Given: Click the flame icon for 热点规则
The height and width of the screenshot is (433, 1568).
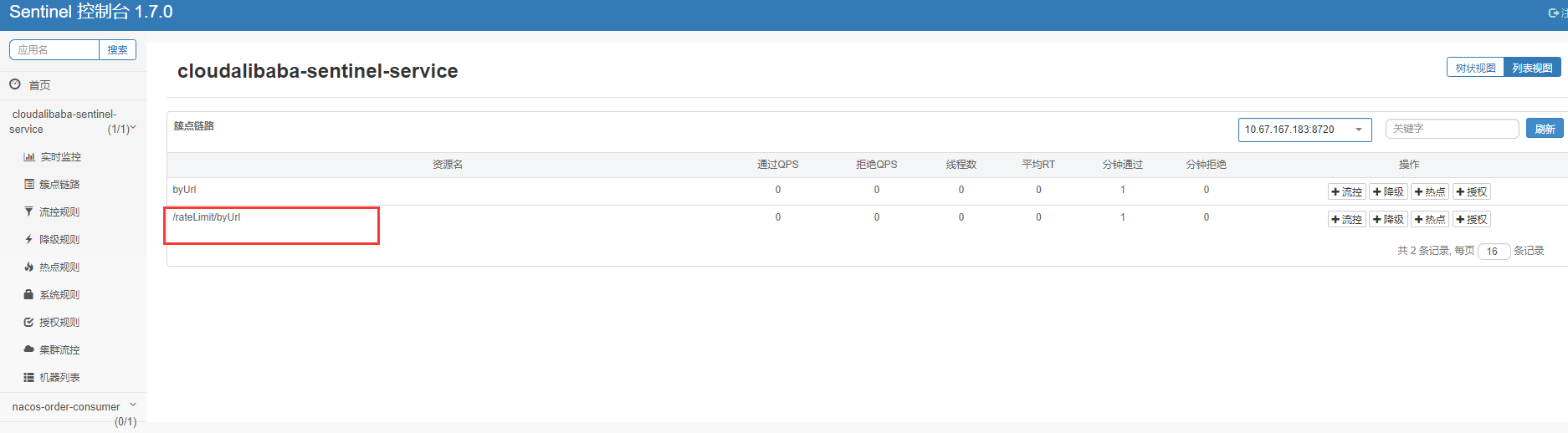Looking at the screenshot, I should pyautogui.click(x=29, y=267).
